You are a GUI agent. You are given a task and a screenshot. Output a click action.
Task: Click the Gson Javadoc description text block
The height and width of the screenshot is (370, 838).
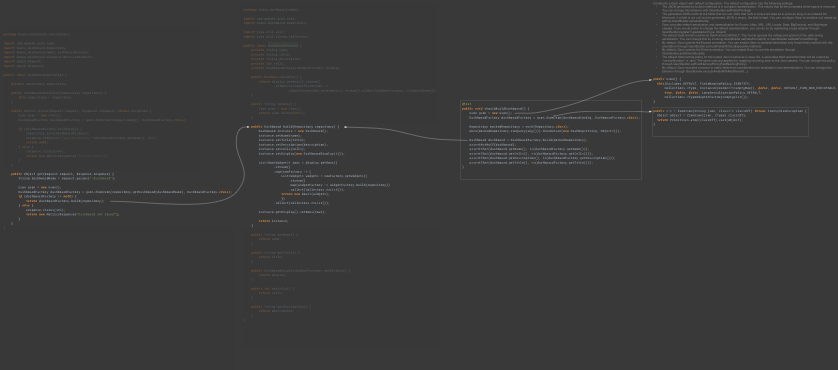[744, 37]
